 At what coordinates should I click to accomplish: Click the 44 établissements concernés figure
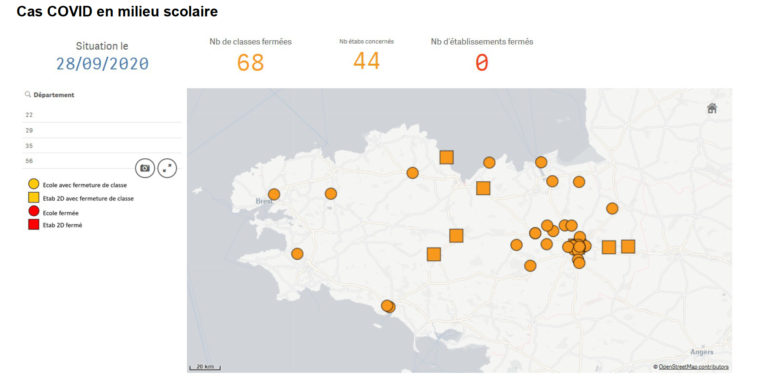click(x=366, y=61)
